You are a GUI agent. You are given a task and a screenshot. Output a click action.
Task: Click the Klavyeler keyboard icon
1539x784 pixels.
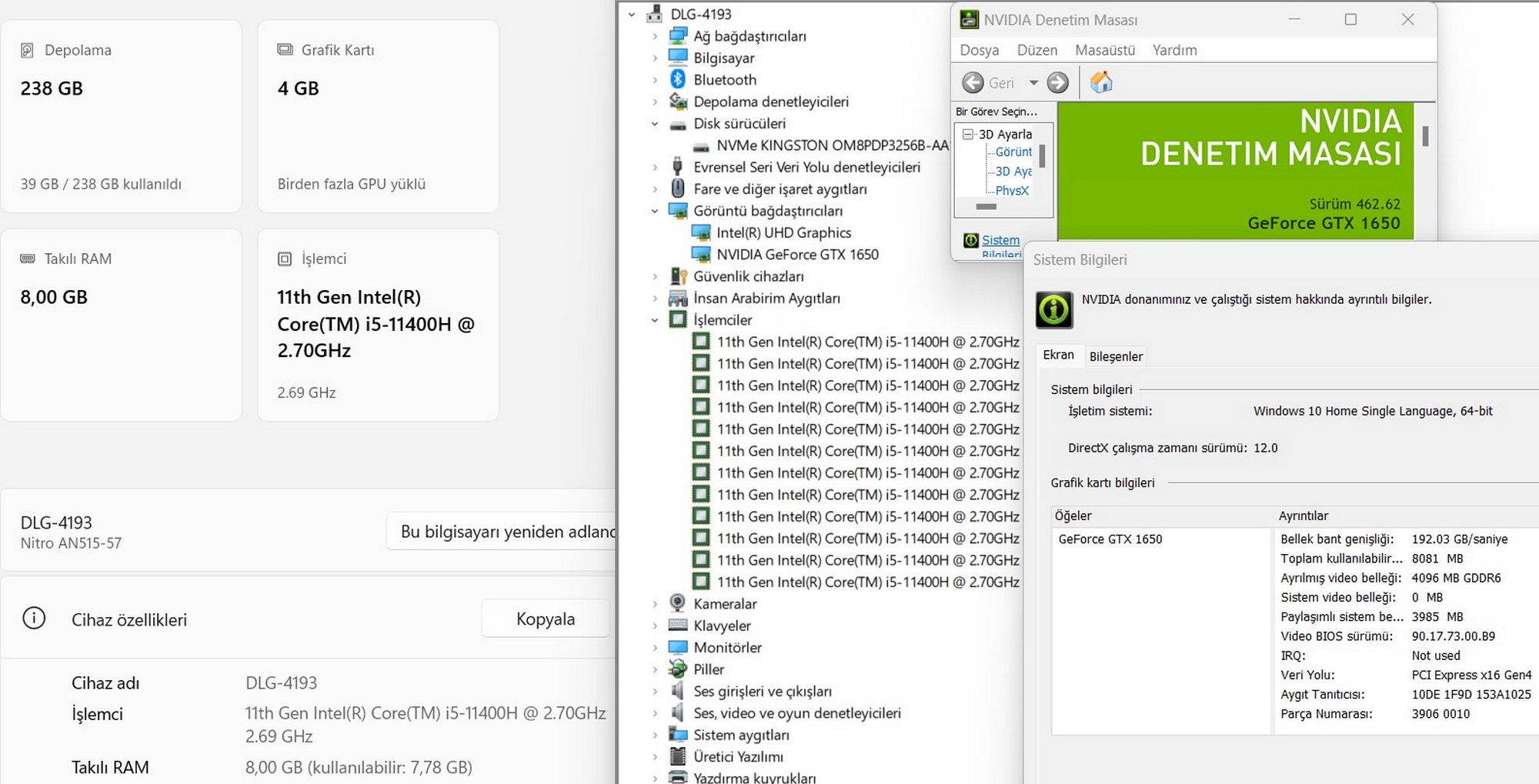pyautogui.click(x=678, y=626)
